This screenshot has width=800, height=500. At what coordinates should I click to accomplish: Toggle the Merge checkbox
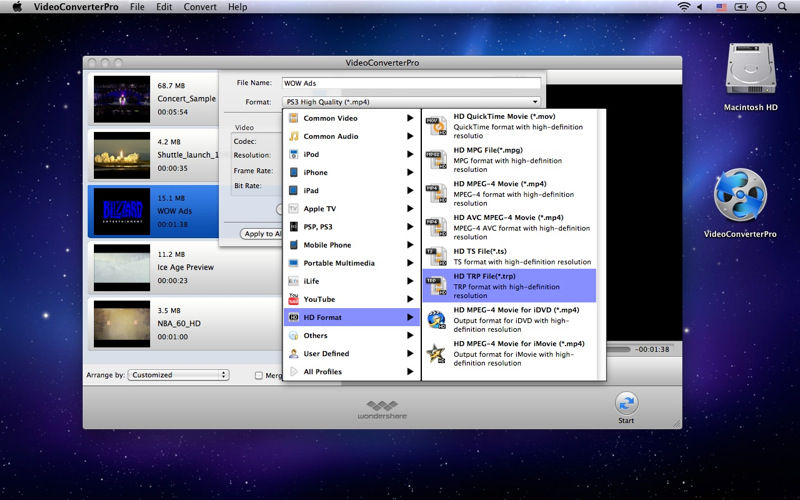(259, 376)
